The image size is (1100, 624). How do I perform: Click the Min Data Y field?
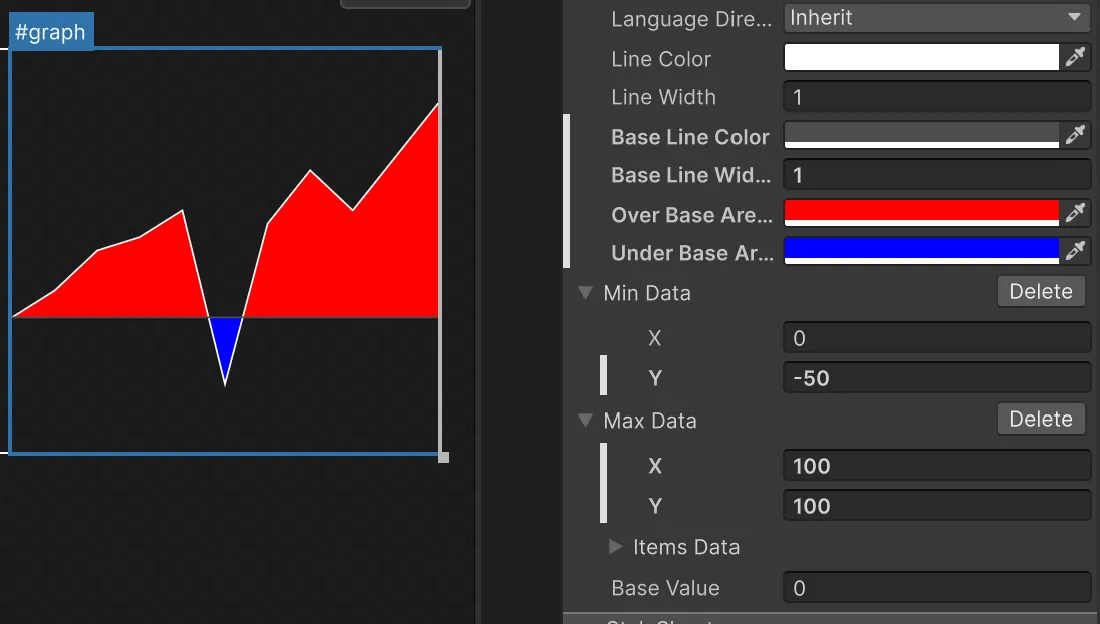[x=936, y=378]
